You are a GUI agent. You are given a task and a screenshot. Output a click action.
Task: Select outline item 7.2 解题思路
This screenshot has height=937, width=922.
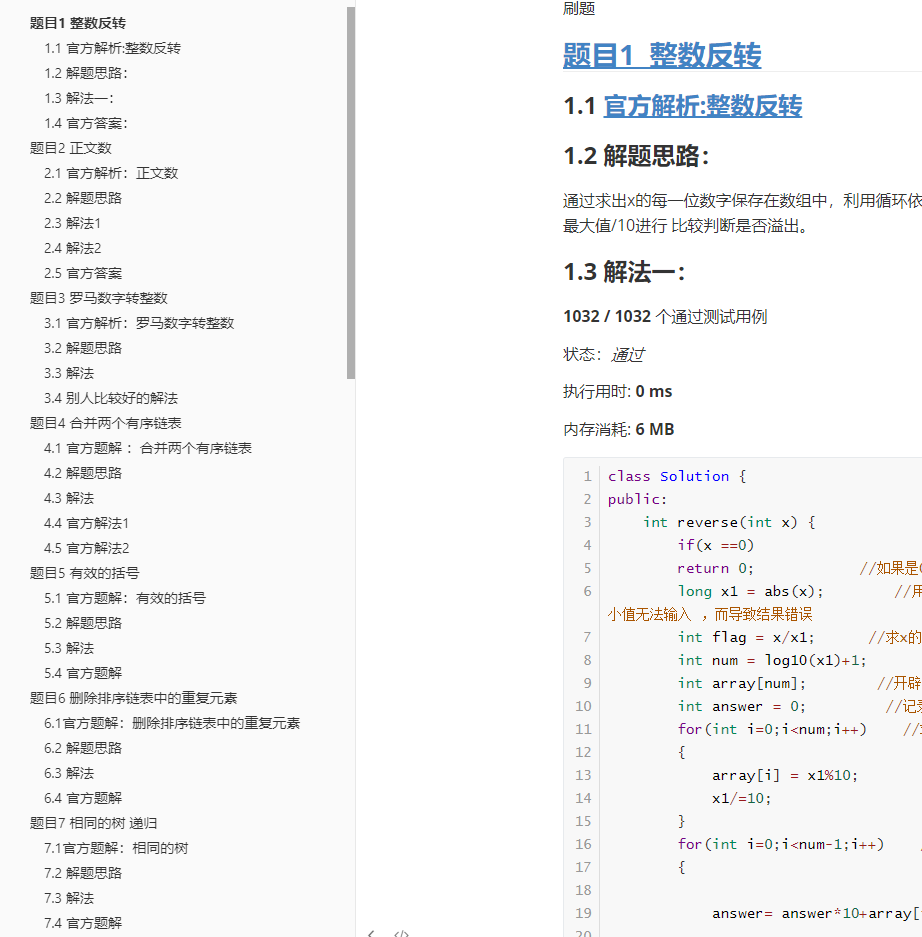(83, 874)
